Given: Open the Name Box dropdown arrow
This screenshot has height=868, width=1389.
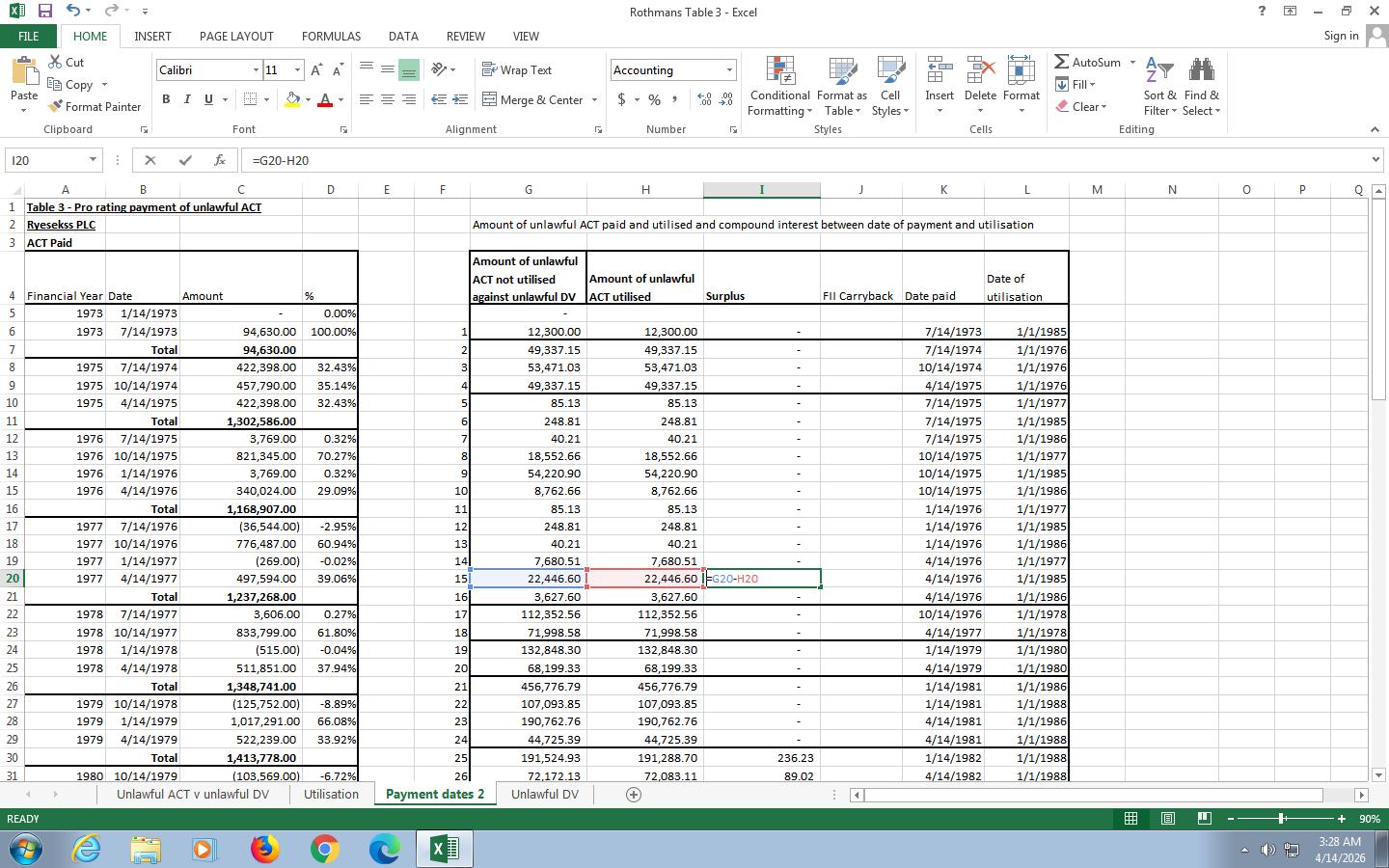Looking at the screenshot, I should coord(93,160).
